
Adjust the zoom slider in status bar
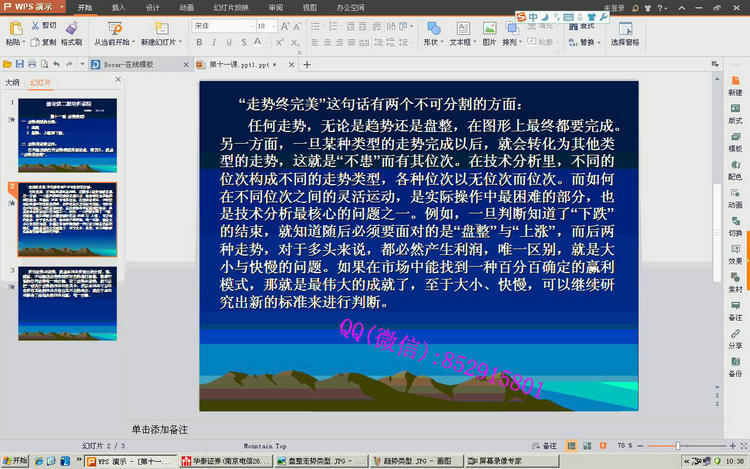click(x=677, y=445)
